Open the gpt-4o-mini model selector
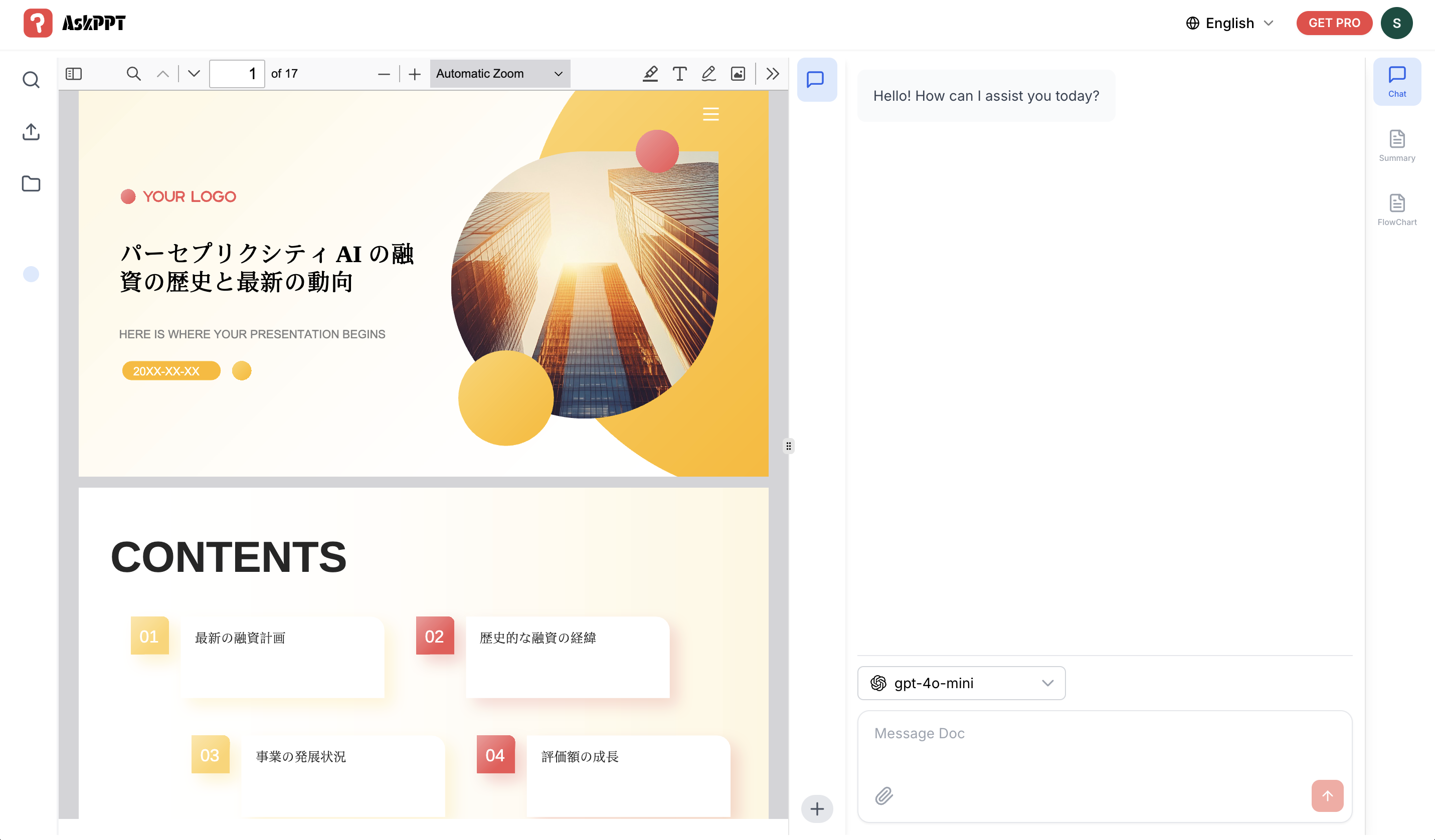 (961, 683)
